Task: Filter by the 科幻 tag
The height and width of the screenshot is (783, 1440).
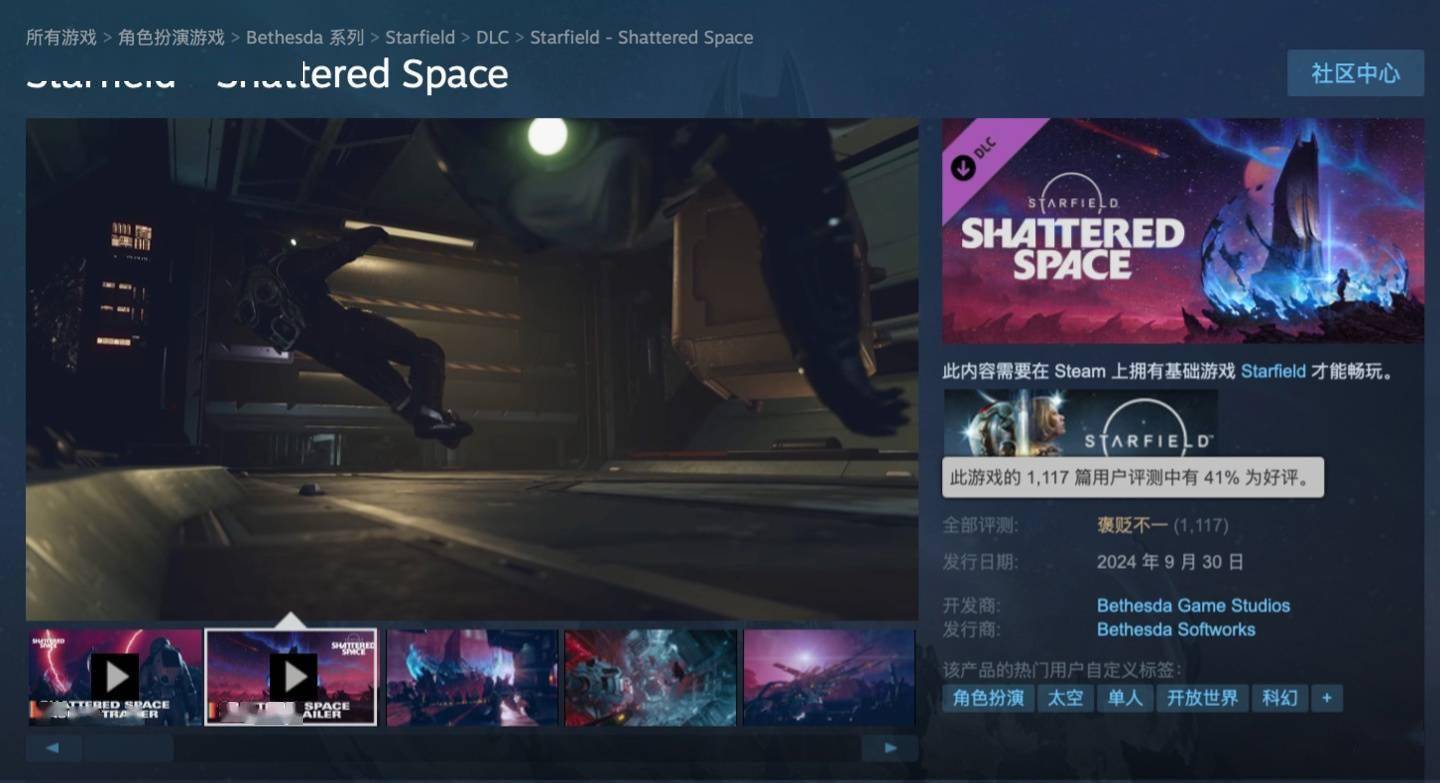Action: tap(1279, 698)
